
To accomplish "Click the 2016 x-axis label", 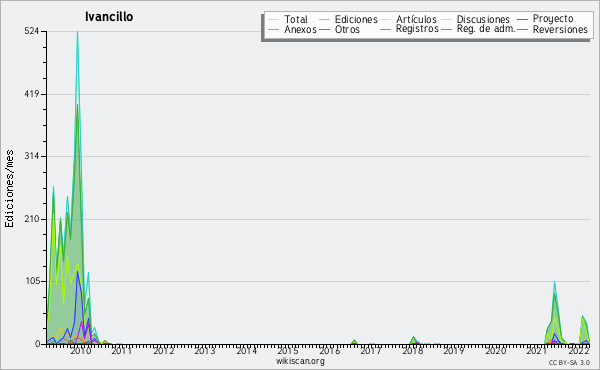I will click(x=329, y=350).
